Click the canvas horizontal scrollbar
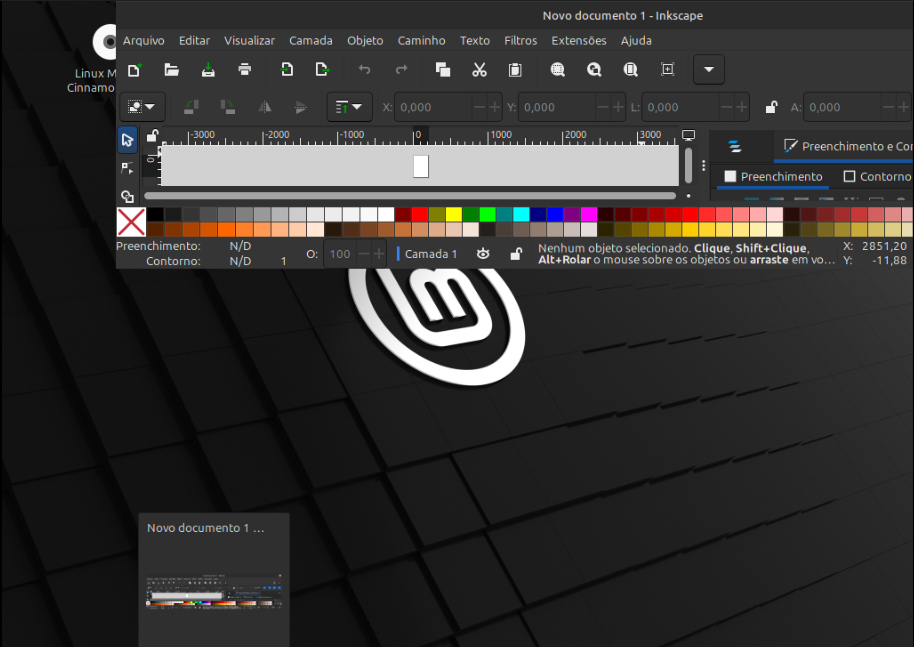Viewport: 914px width, 647px height. [410, 196]
